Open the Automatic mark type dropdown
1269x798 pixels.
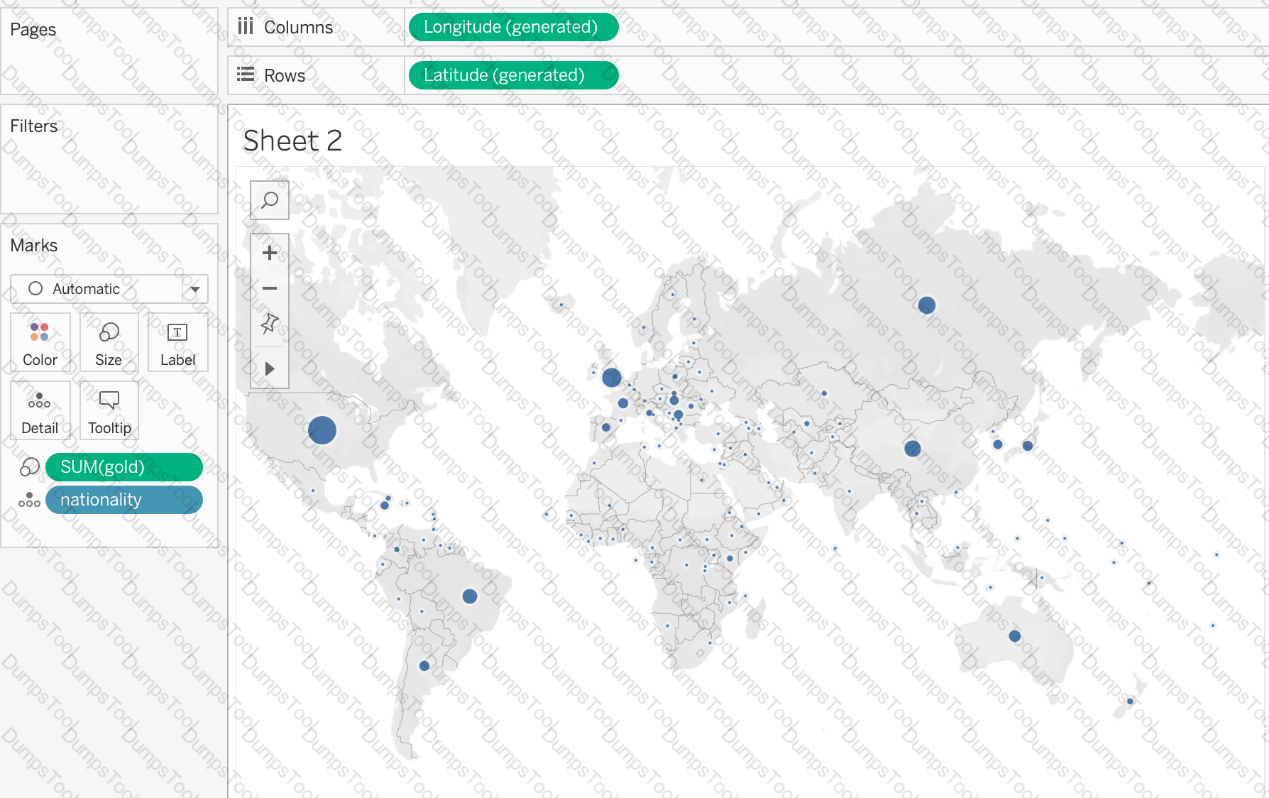[x=109, y=289]
